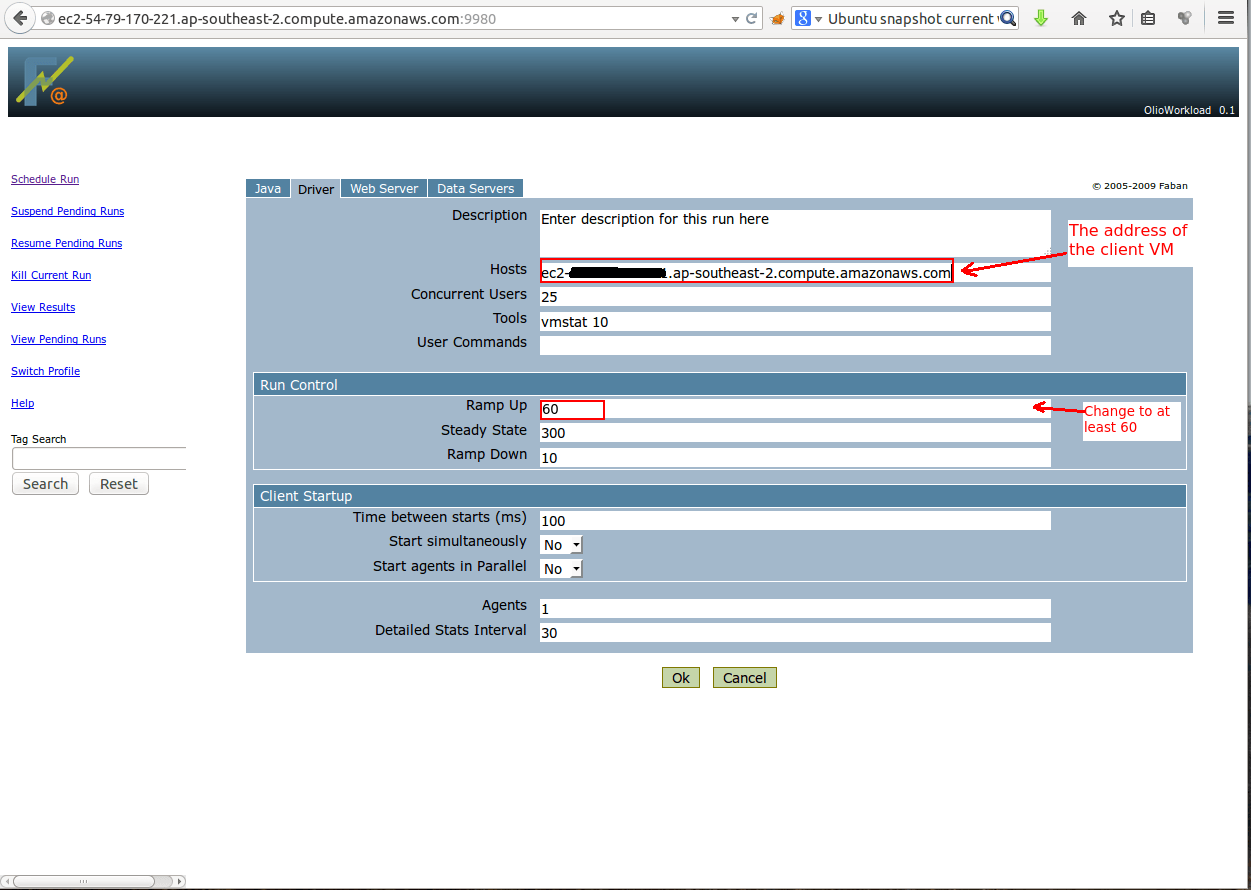Image resolution: width=1251 pixels, height=890 pixels.
Task: Select the Java configuration tab
Action: coord(267,188)
